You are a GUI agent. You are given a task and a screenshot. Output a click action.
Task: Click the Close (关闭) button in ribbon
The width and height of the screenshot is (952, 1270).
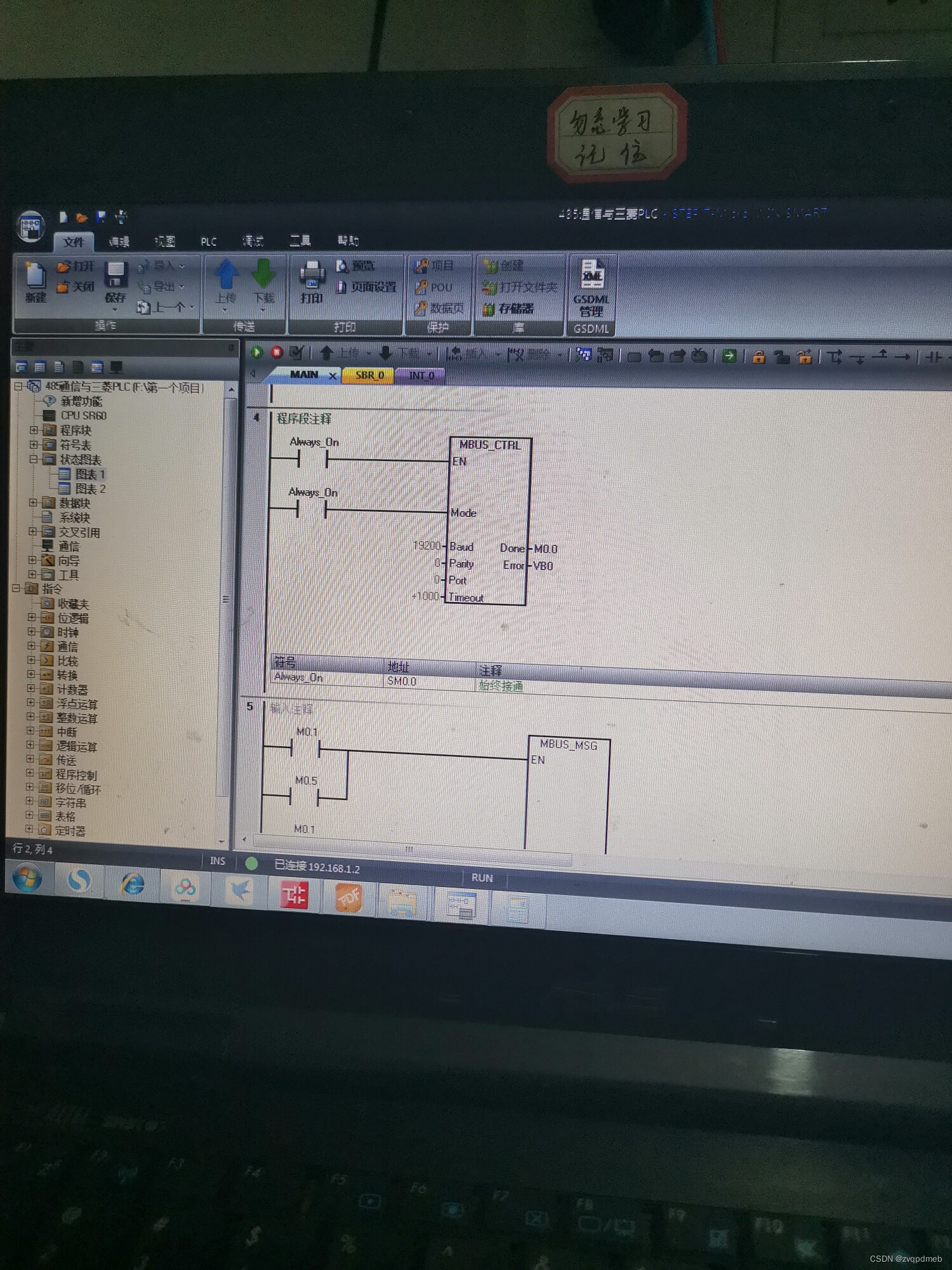click(x=76, y=287)
